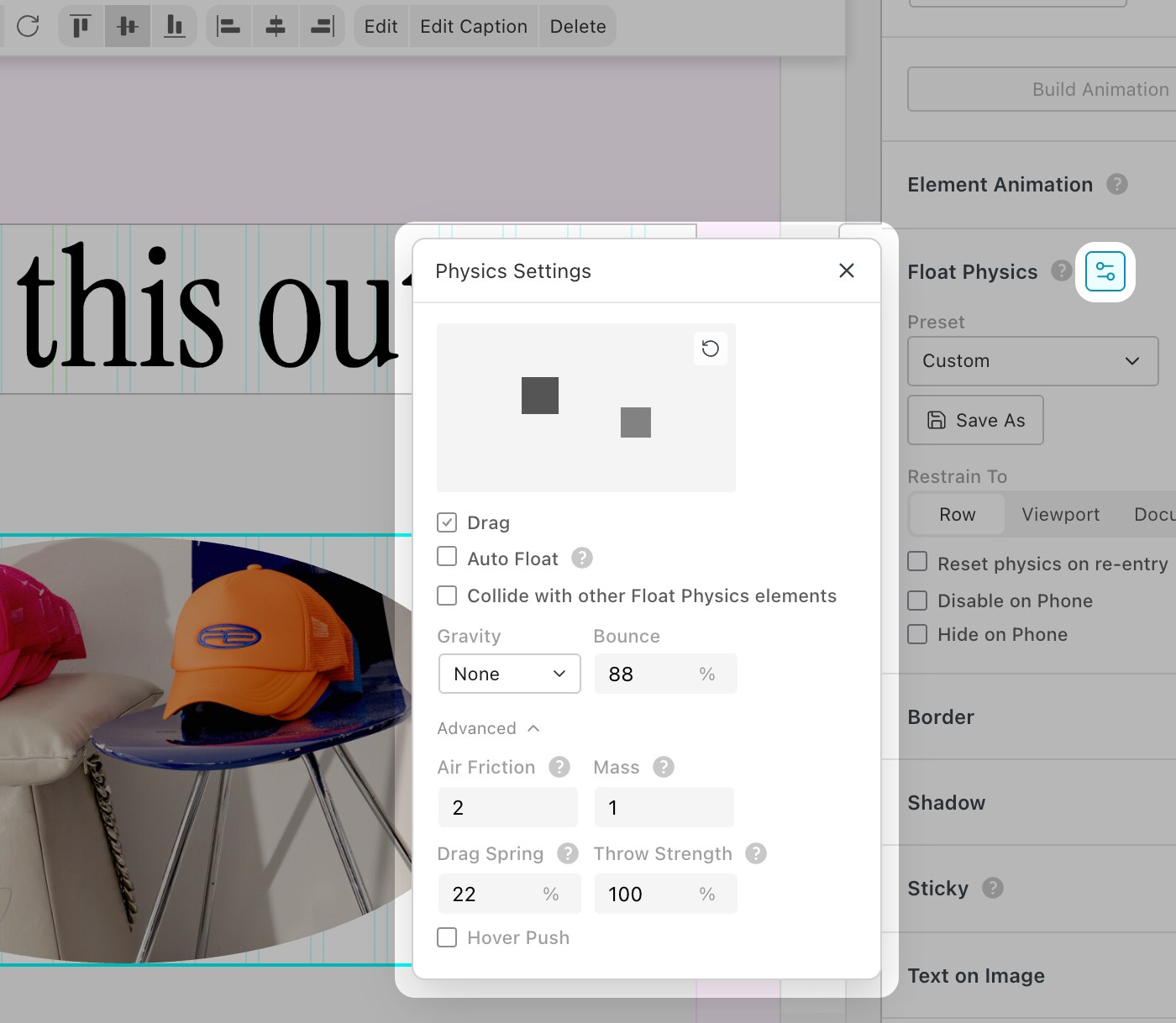The image size is (1176, 1023).
Task: Enable Reset physics on re-entry
Action: (x=917, y=562)
